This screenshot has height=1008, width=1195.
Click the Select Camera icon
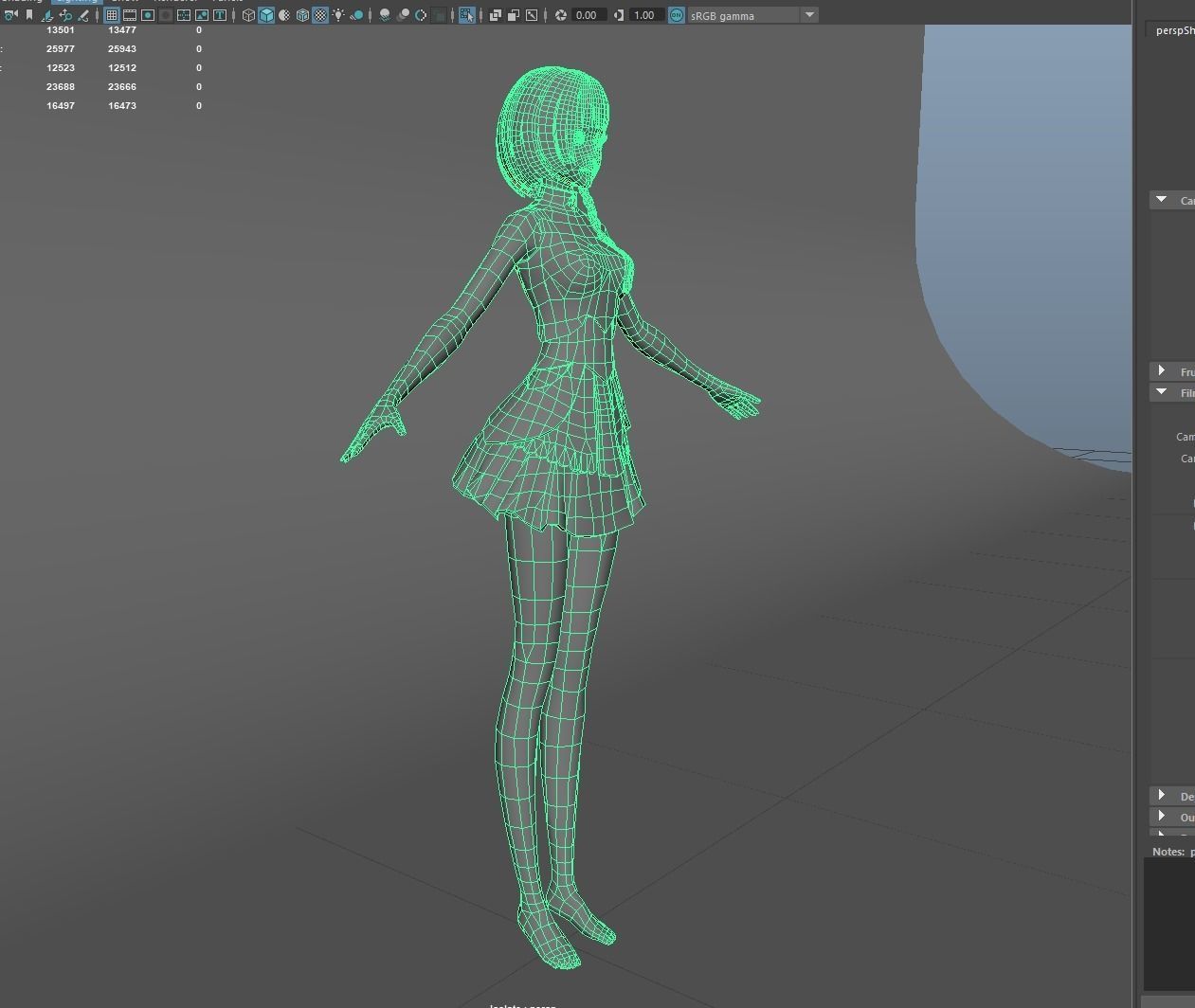click(10, 15)
